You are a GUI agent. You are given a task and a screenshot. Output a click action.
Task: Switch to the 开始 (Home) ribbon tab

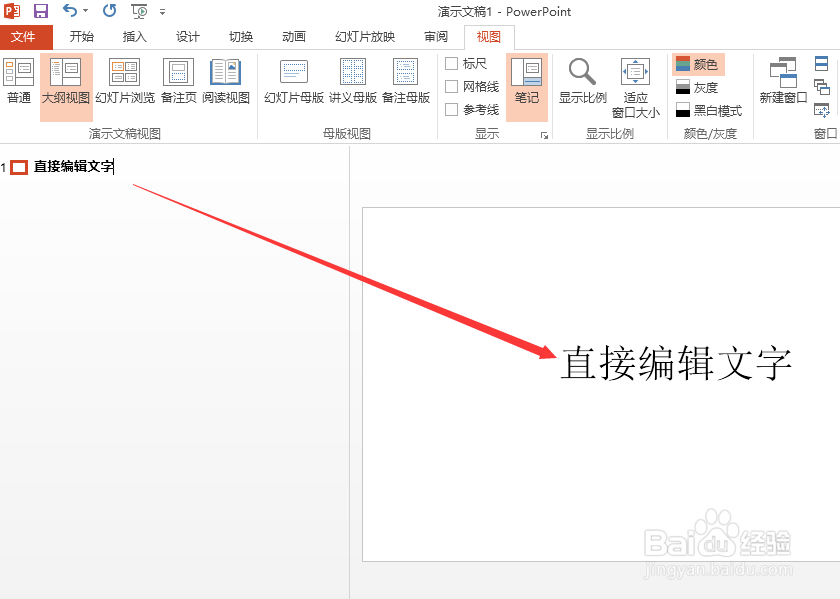[x=82, y=36]
